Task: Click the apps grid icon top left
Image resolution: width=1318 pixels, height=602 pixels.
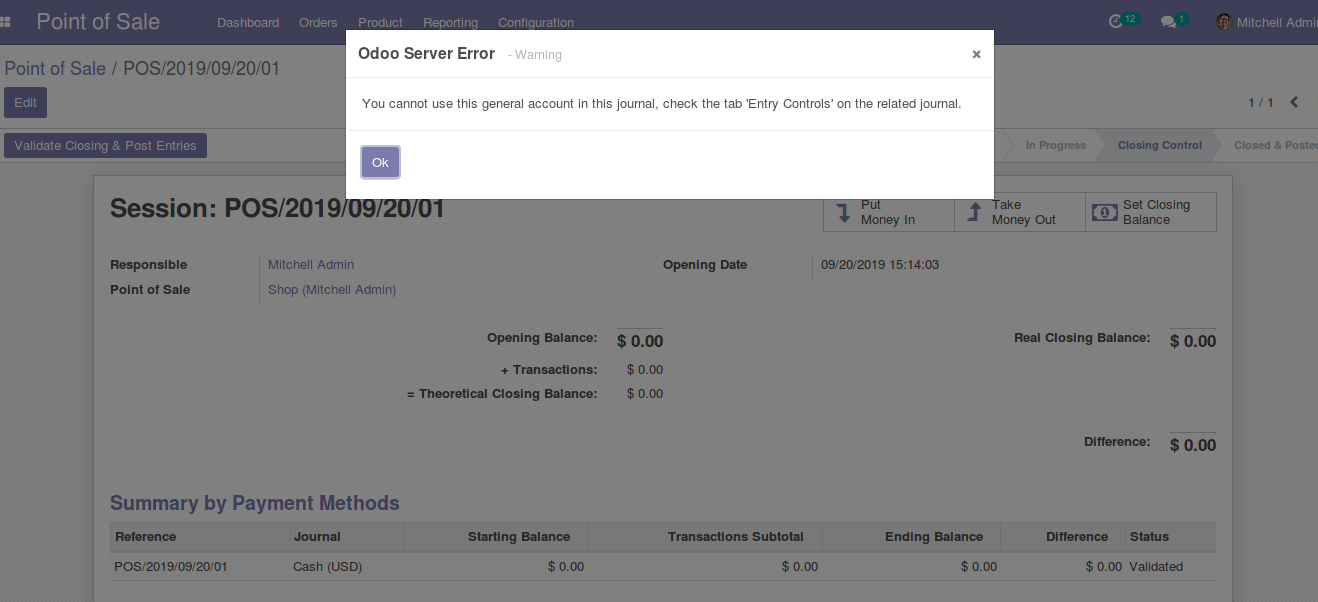Action: pos(7,20)
